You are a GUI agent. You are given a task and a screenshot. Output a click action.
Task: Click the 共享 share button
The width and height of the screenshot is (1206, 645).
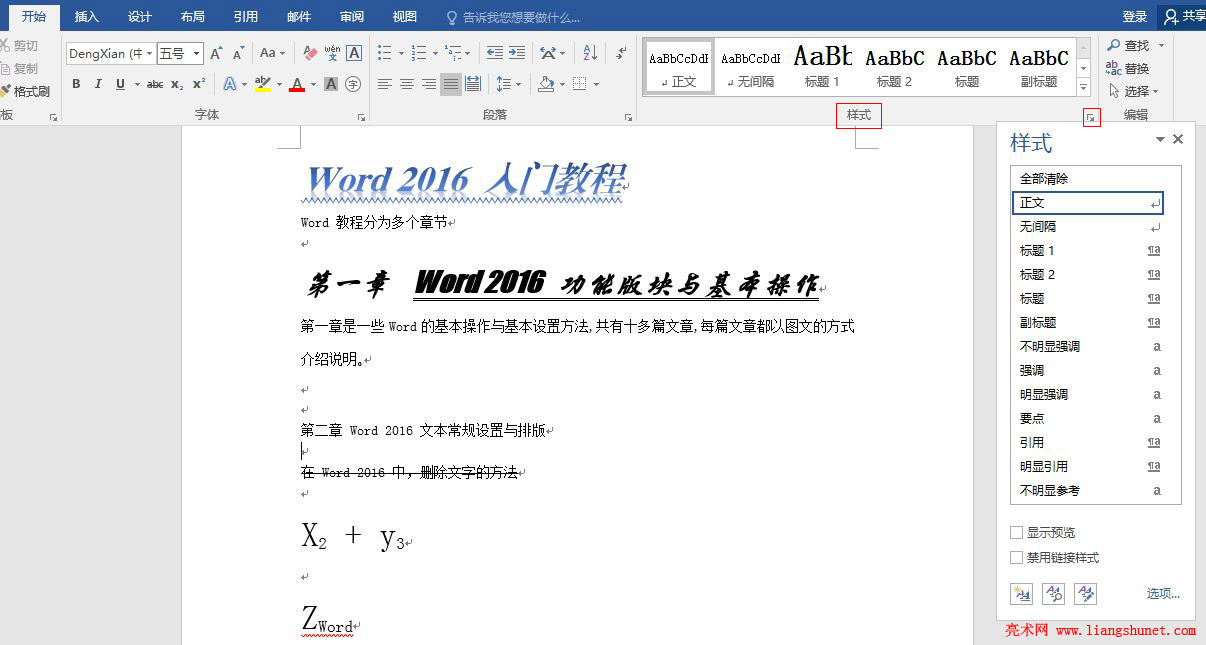1182,17
